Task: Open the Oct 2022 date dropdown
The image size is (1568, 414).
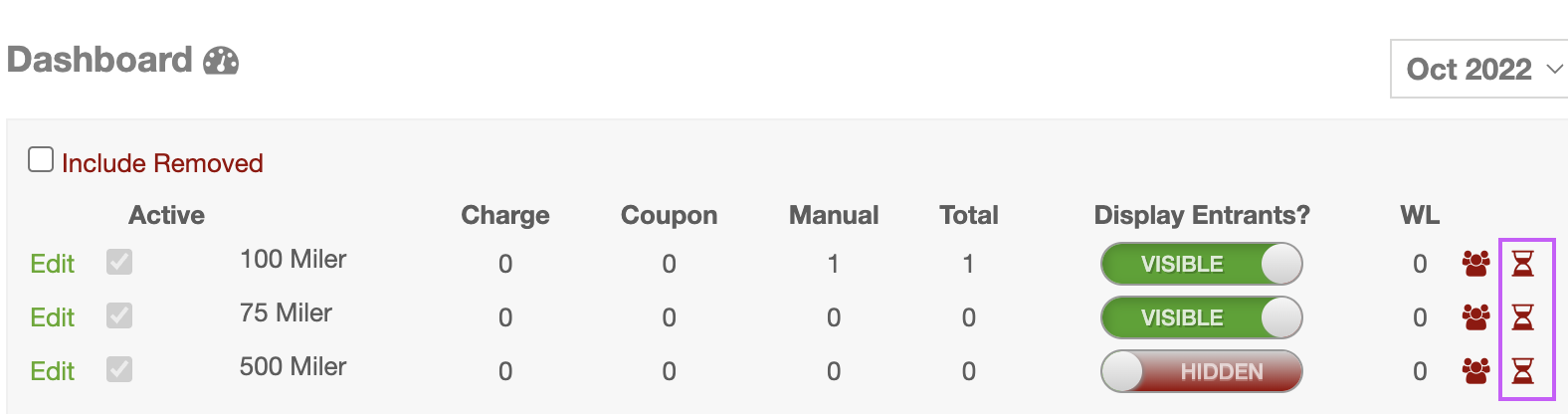Action: point(1479,69)
